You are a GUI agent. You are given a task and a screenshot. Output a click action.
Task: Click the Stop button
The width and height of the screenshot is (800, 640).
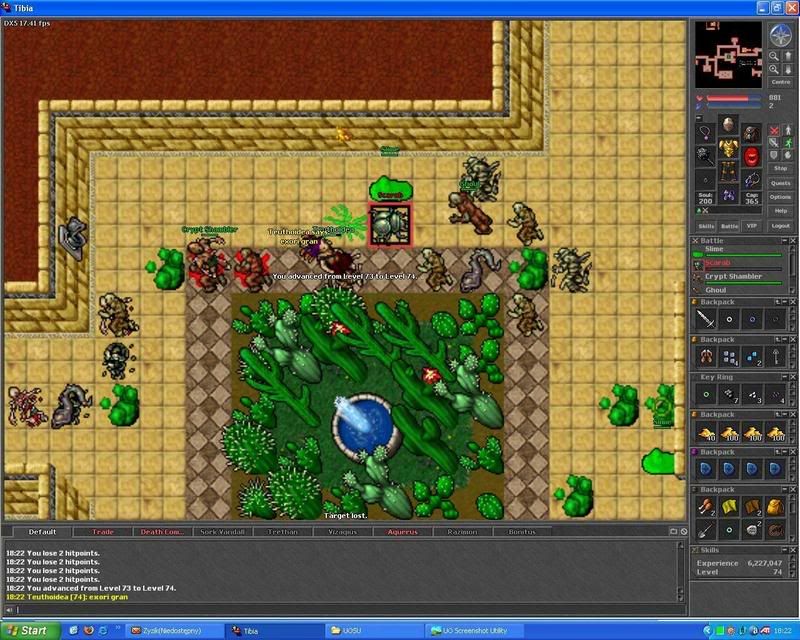[781, 168]
